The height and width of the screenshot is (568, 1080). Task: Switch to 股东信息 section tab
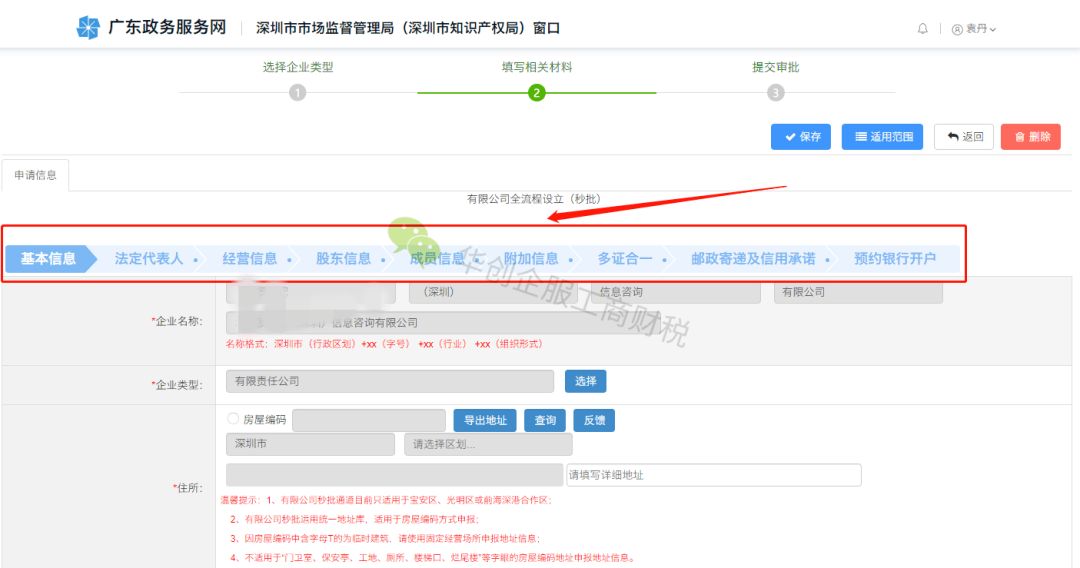[x=343, y=259]
